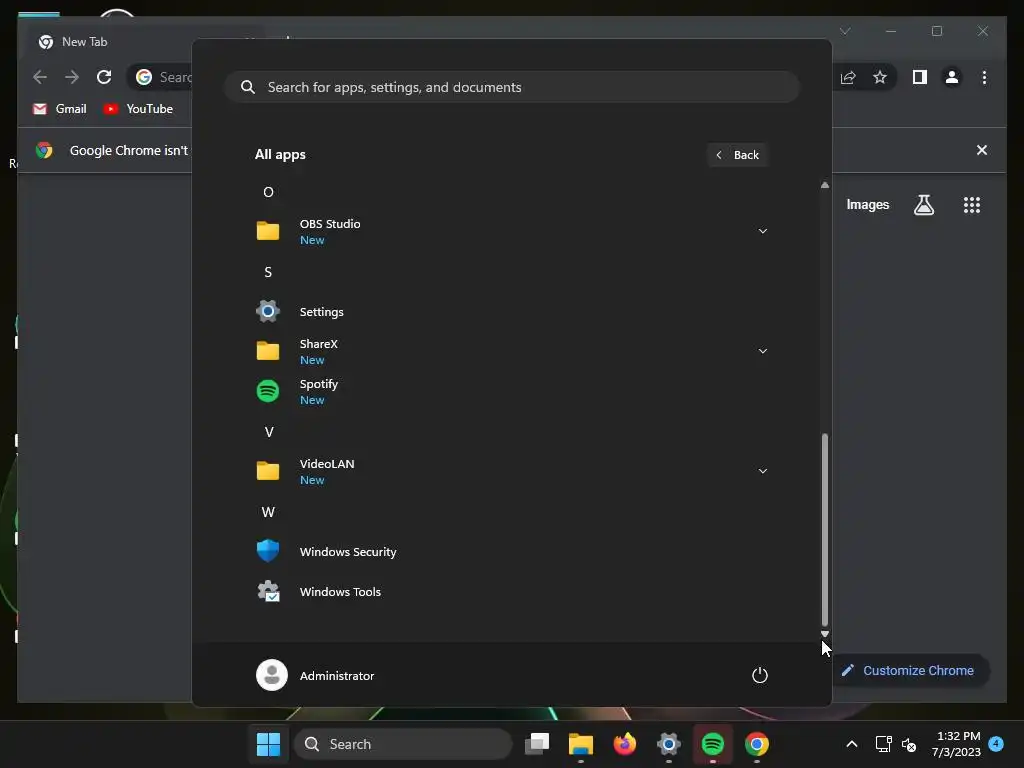The width and height of the screenshot is (1024, 768).
Task: Open the Administrator account menu
Action: click(315, 675)
